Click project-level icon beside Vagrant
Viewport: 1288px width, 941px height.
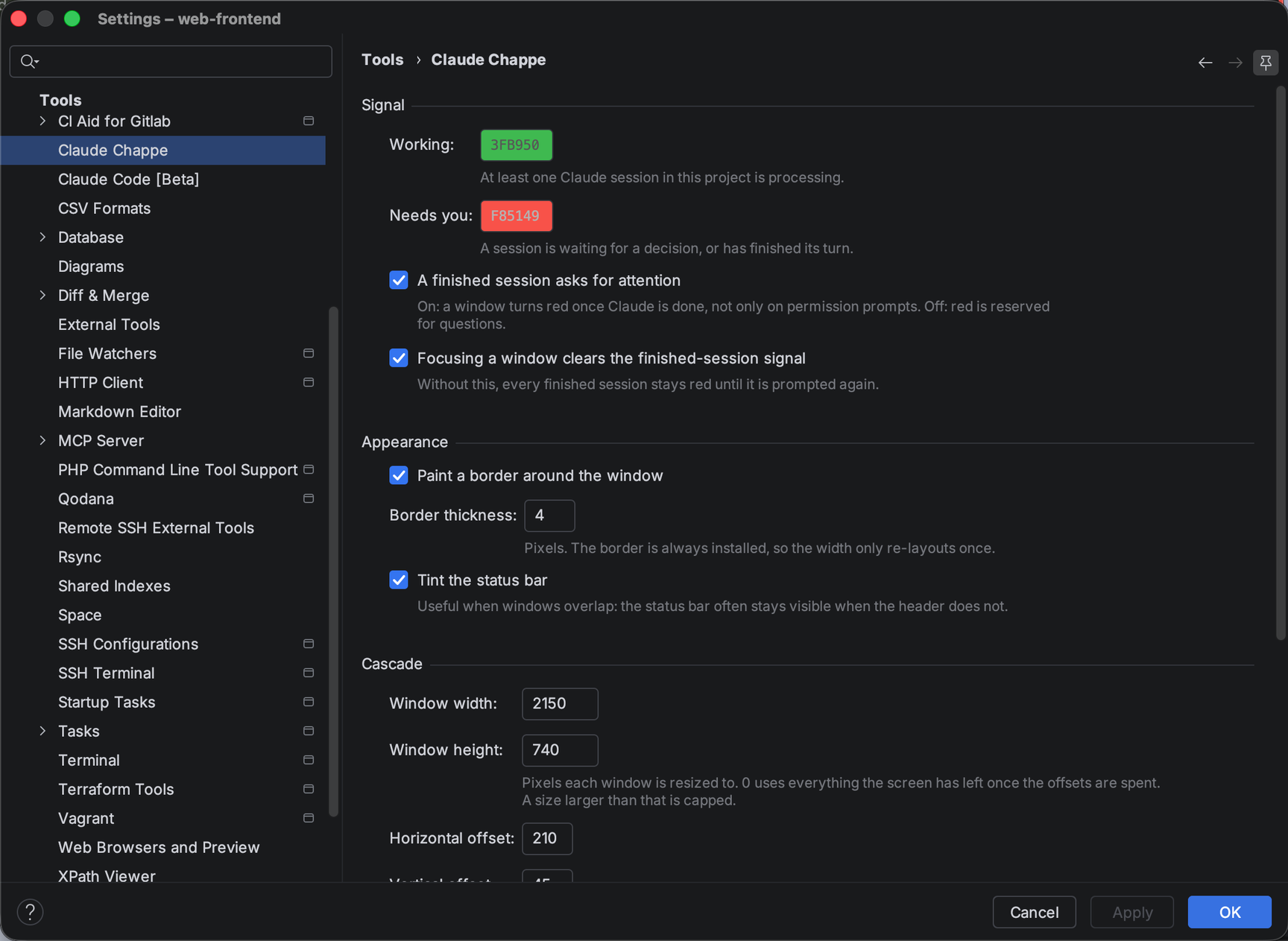(309, 818)
